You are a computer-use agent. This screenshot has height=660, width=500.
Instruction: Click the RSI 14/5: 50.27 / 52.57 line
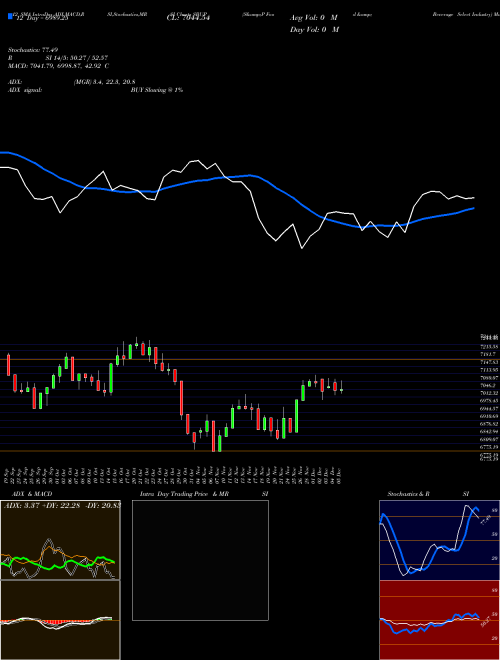click(58, 58)
